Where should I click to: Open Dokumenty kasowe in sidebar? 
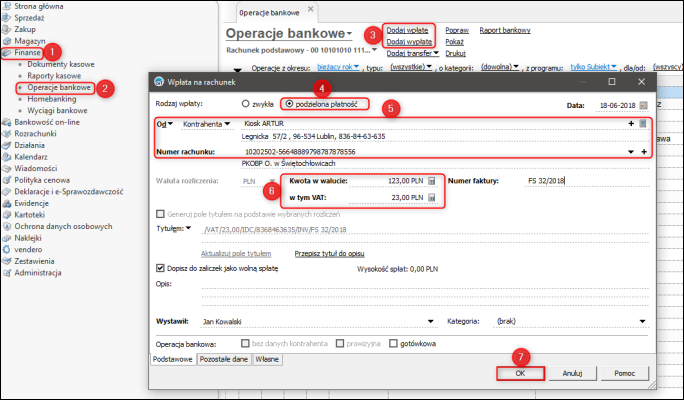pyautogui.click(x=61, y=64)
